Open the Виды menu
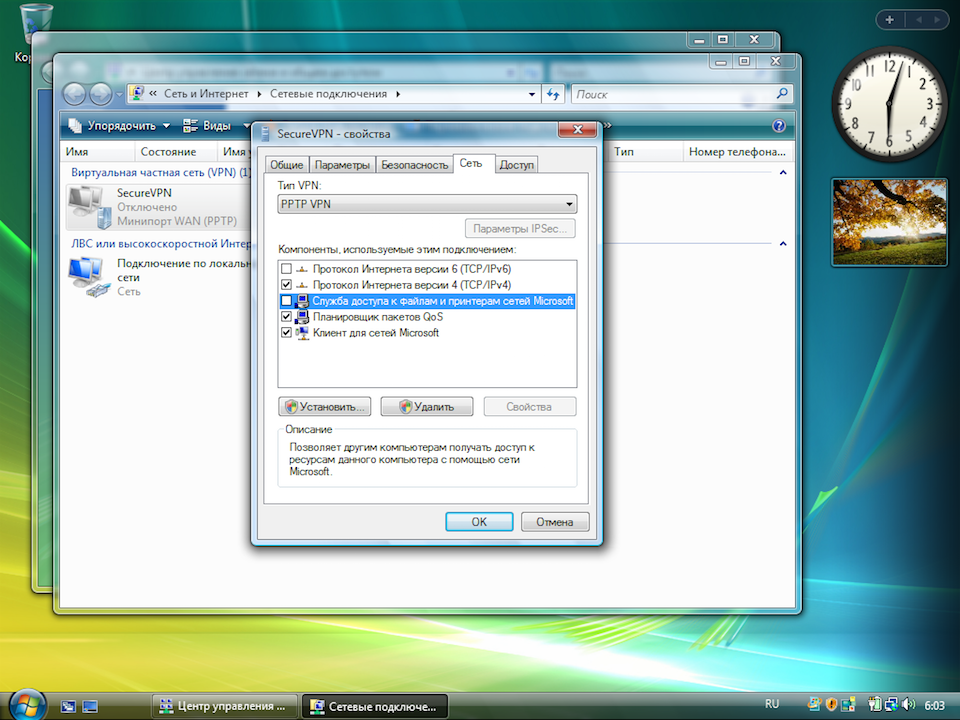 coord(216,126)
